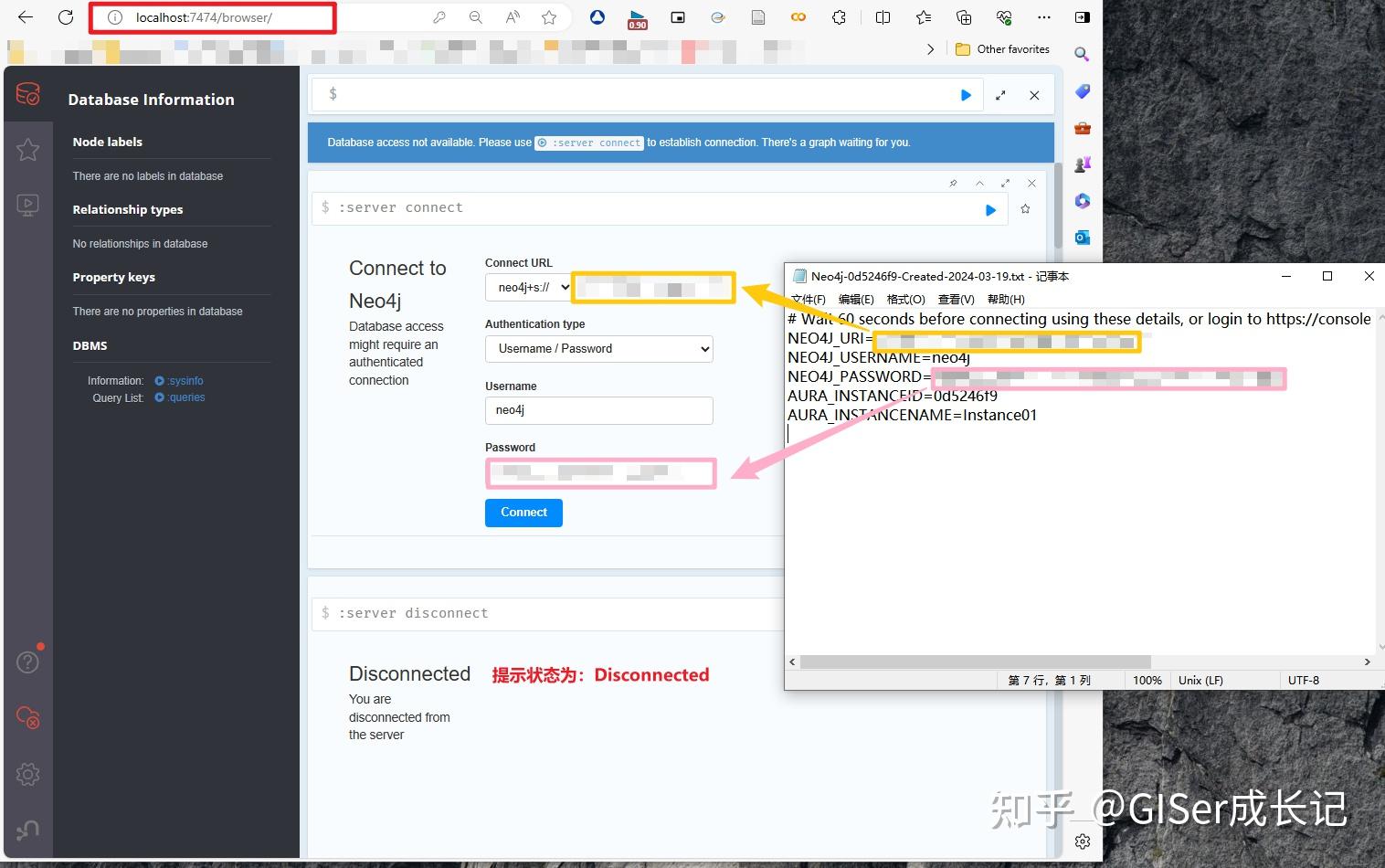1385x868 pixels.
Task: Open the 查看(V) menu in Notepad
Action: click(x=956, y=299)
